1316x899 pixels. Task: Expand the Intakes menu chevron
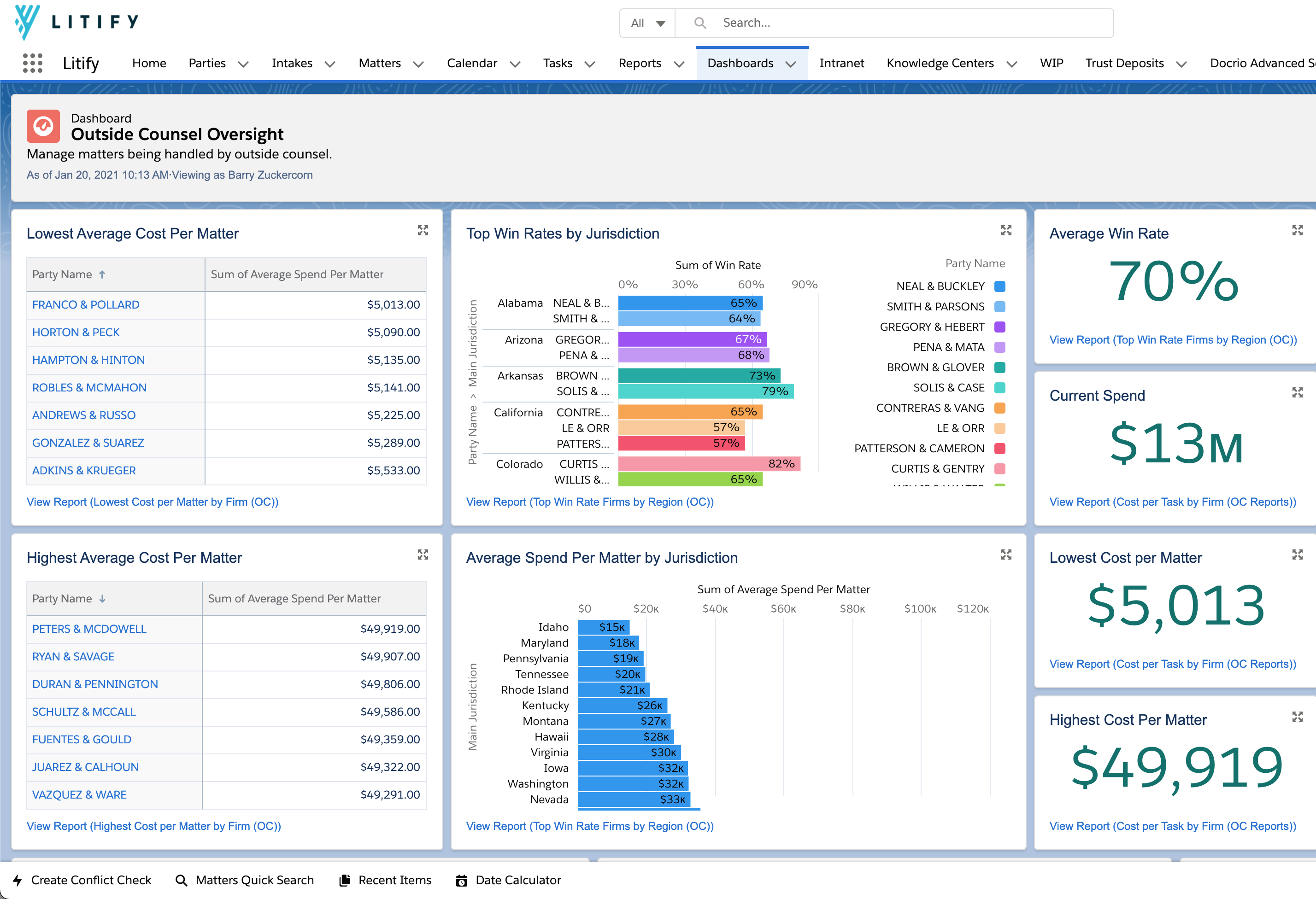(x=330, y=64)
